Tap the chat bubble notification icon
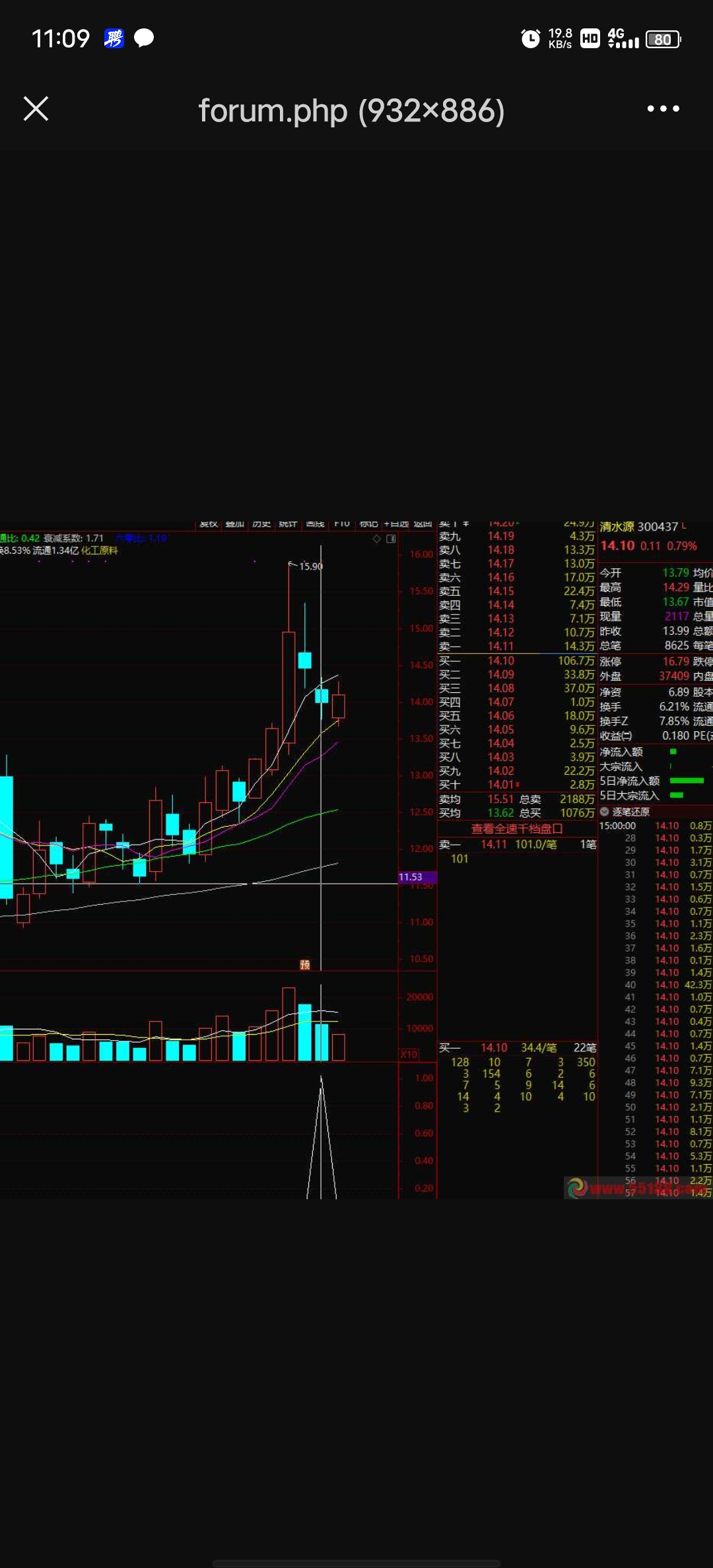 pyautogui.click(x=144, y=38)
